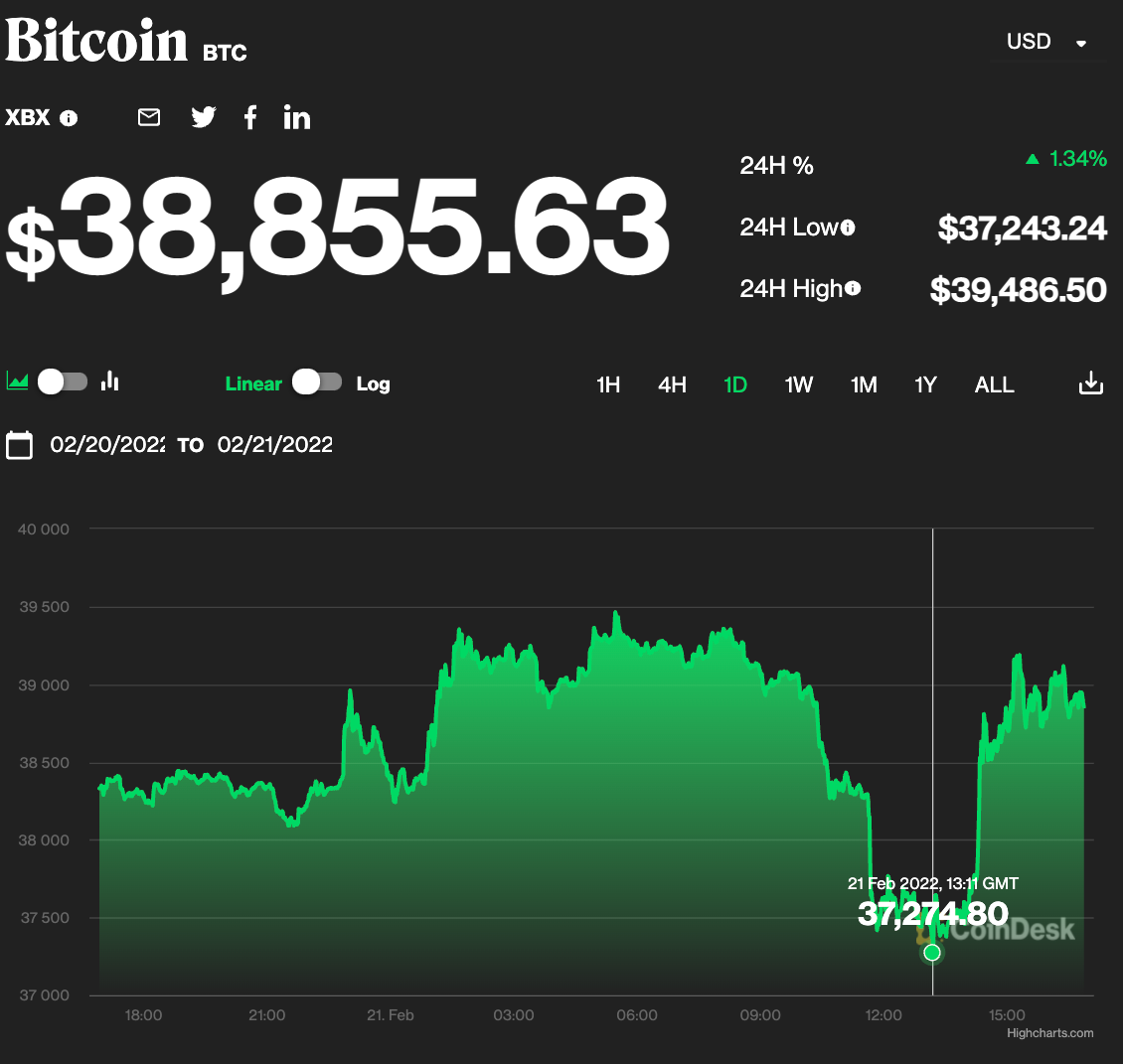Select the 1Y chart timeframe
This screenshot has height=1064, width=1123.
click(925, 384)
